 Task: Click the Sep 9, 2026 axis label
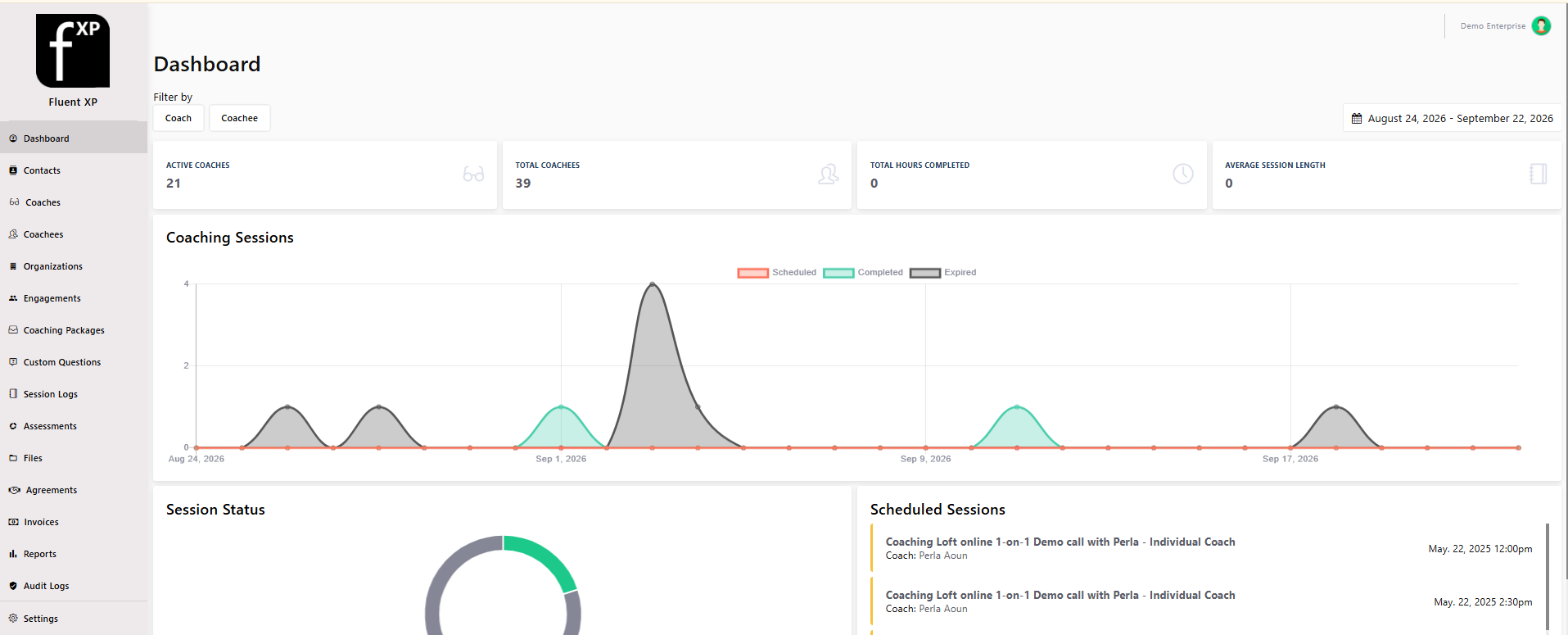(925, 459)
